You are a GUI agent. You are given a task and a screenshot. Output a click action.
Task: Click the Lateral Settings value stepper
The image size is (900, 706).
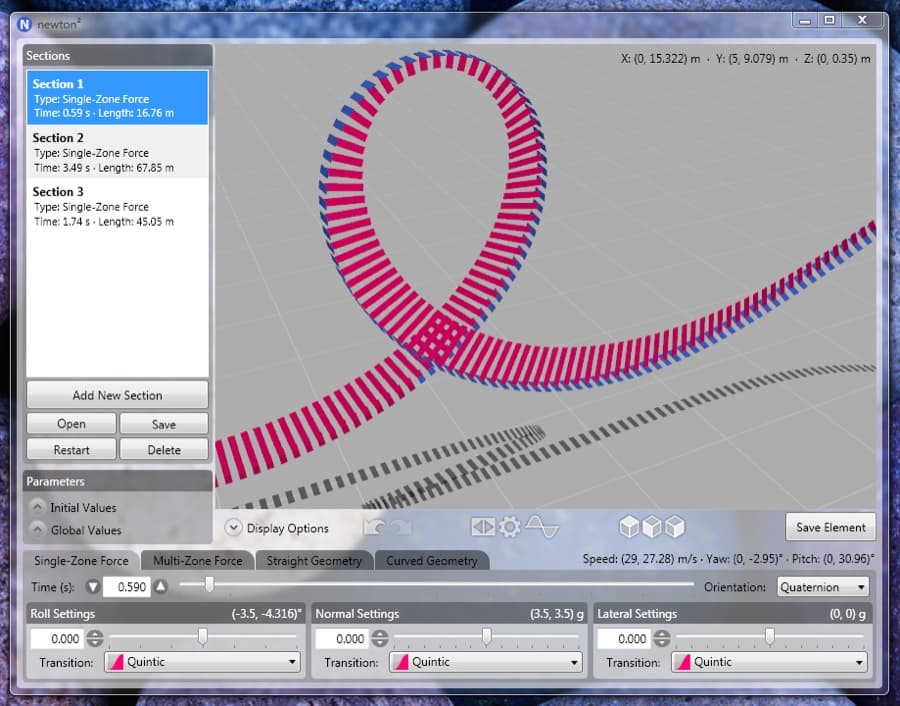(x=662, y=638)
